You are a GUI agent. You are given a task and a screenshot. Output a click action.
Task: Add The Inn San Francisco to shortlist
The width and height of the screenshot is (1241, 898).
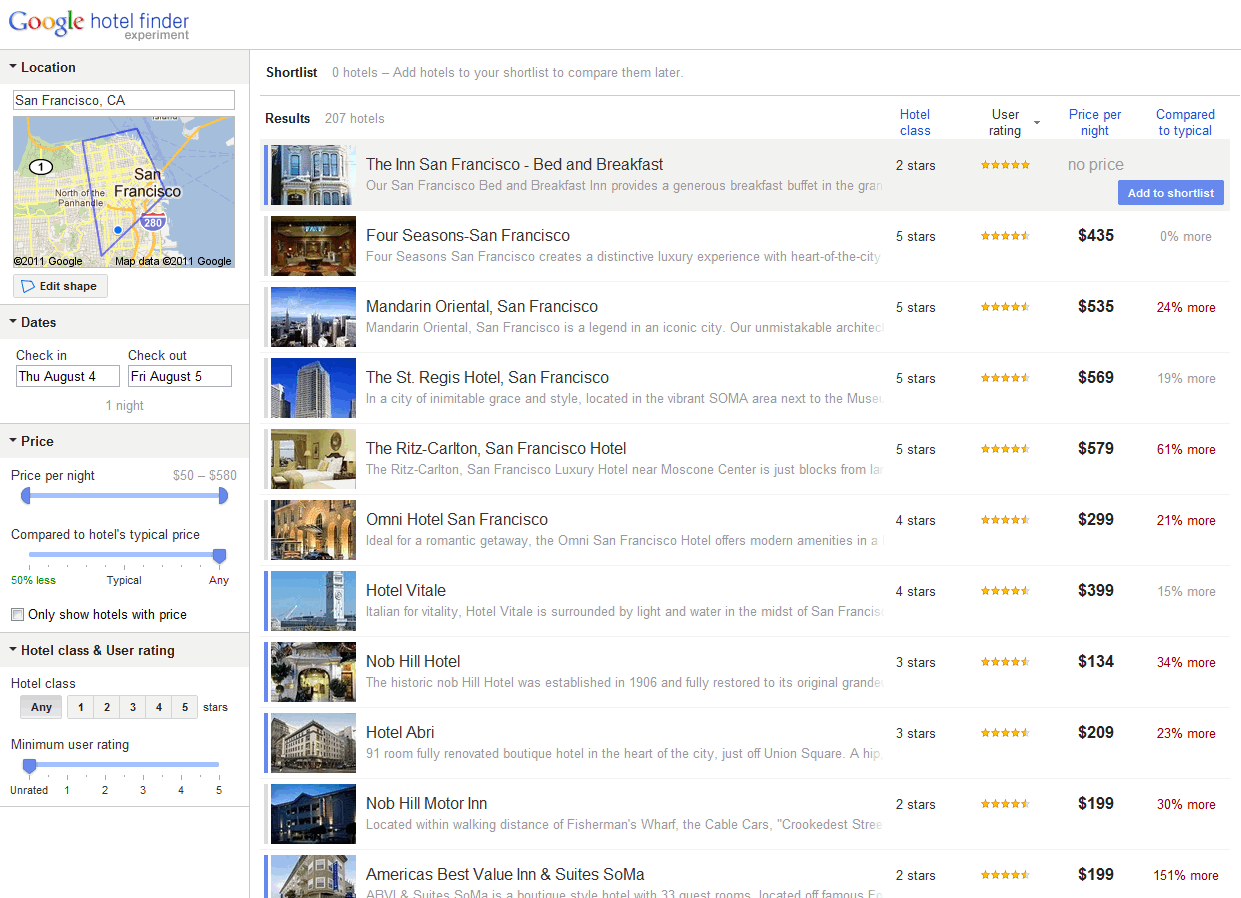click(x=1170, y=192)
